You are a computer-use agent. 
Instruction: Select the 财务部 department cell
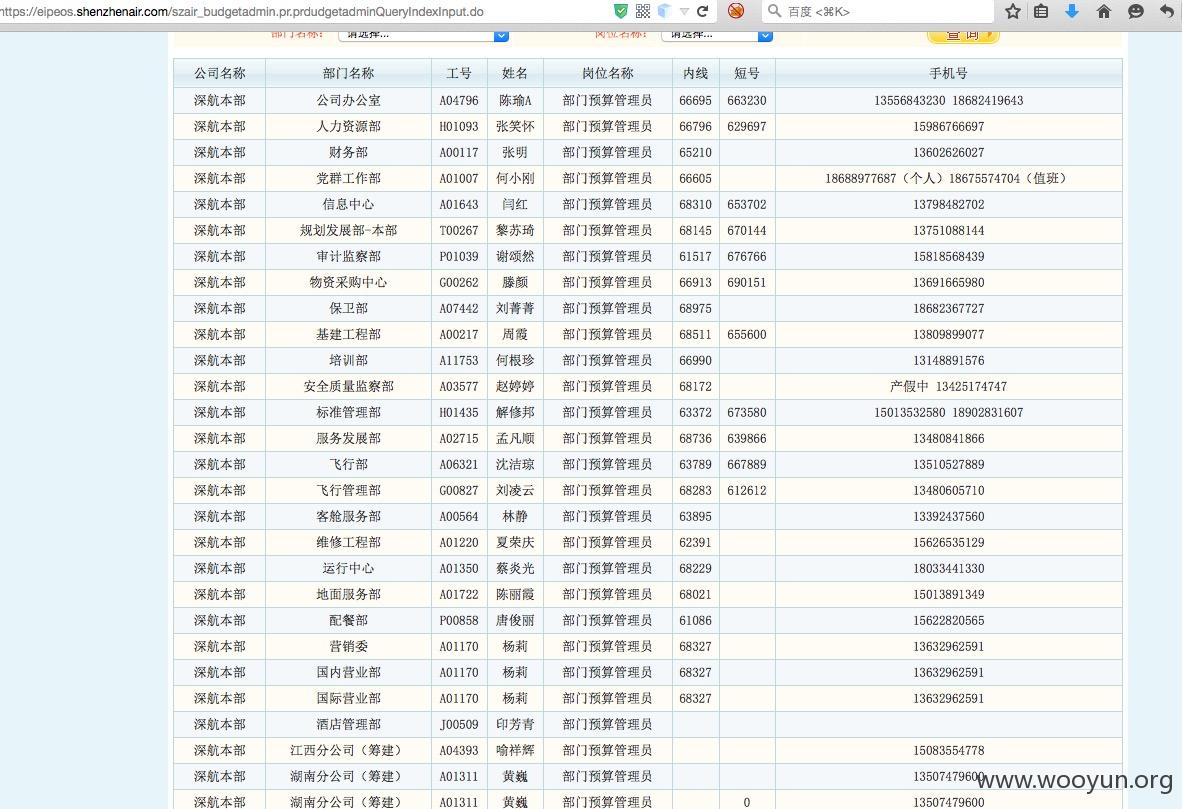point(348,152)
